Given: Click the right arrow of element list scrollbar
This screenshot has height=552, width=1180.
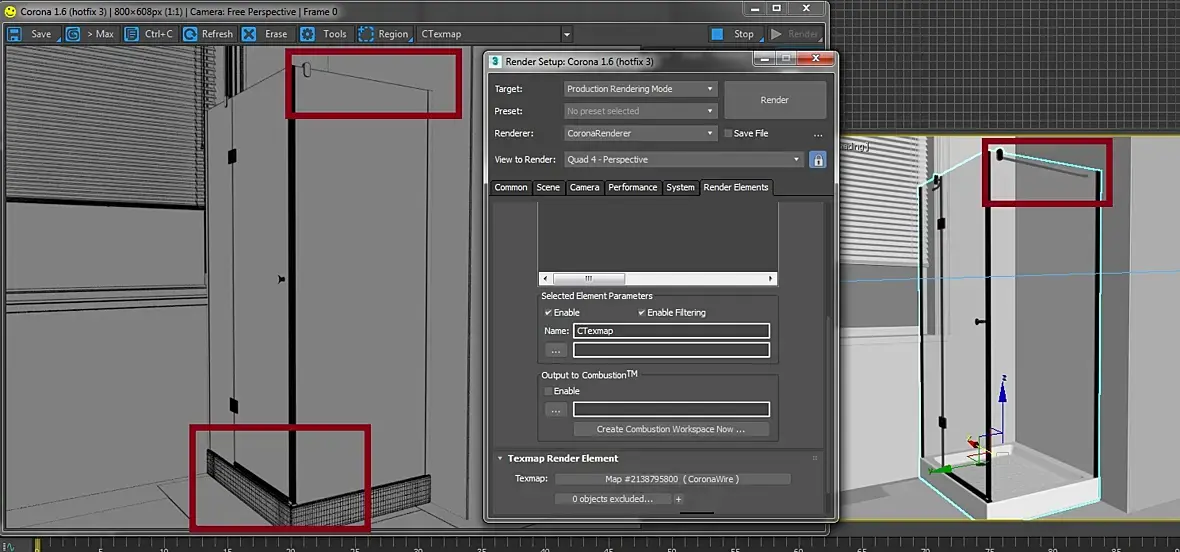Looking at the screenshot, I should (771, 278).
